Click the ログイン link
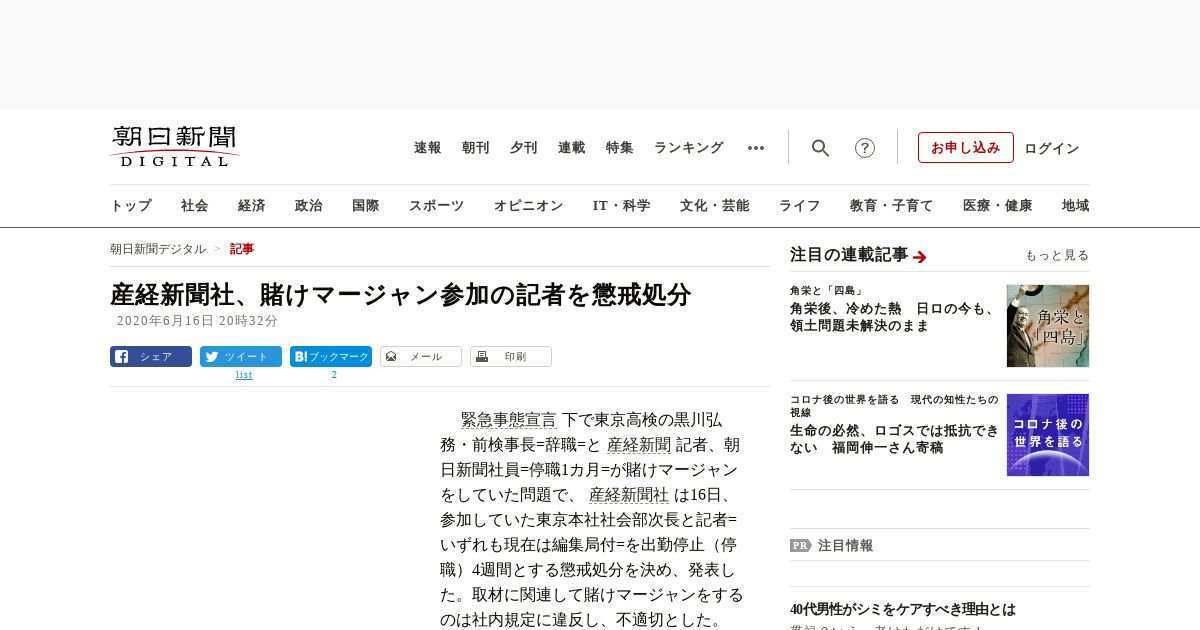The width and height of the screenshot is (1200, 630). (1052, 148)
